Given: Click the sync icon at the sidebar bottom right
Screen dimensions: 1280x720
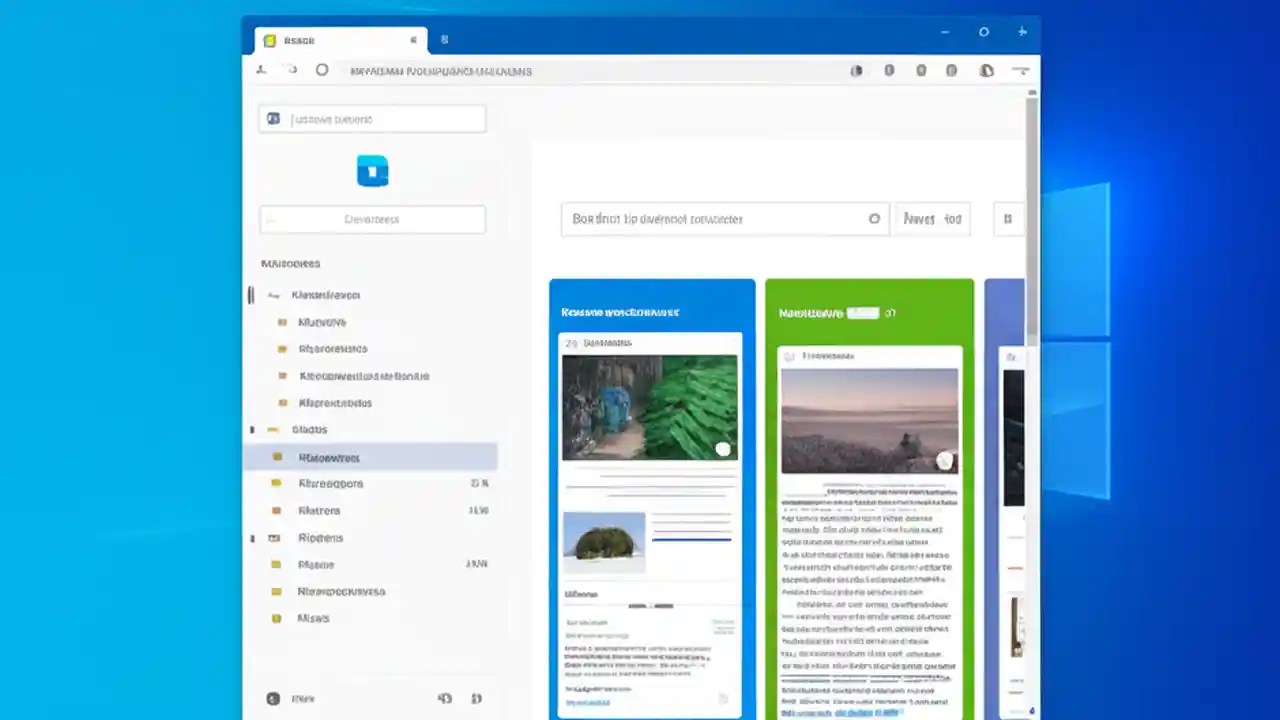Looking at the screenshot, I should [x=476, y=698].
